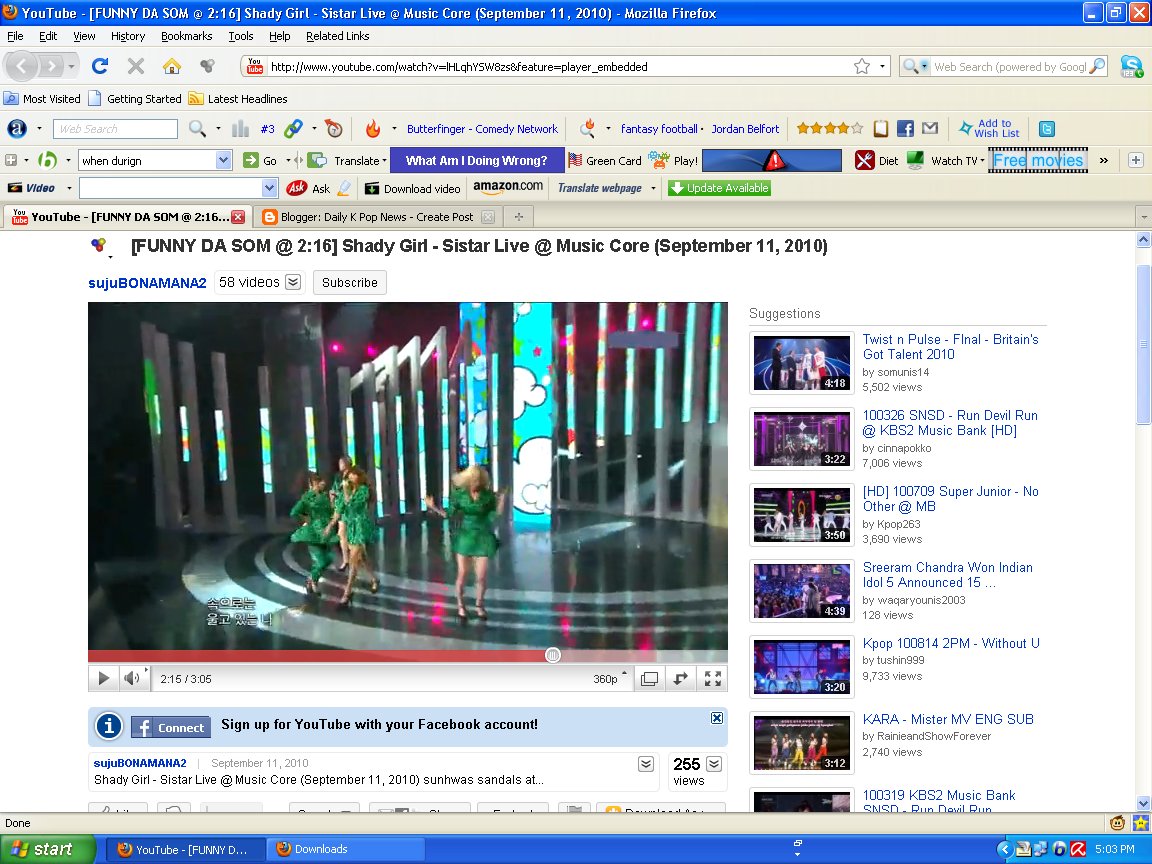Open the Bookmarks menu
The height and width of the screenshot is (864, 1152).
(x=187, y=36)
